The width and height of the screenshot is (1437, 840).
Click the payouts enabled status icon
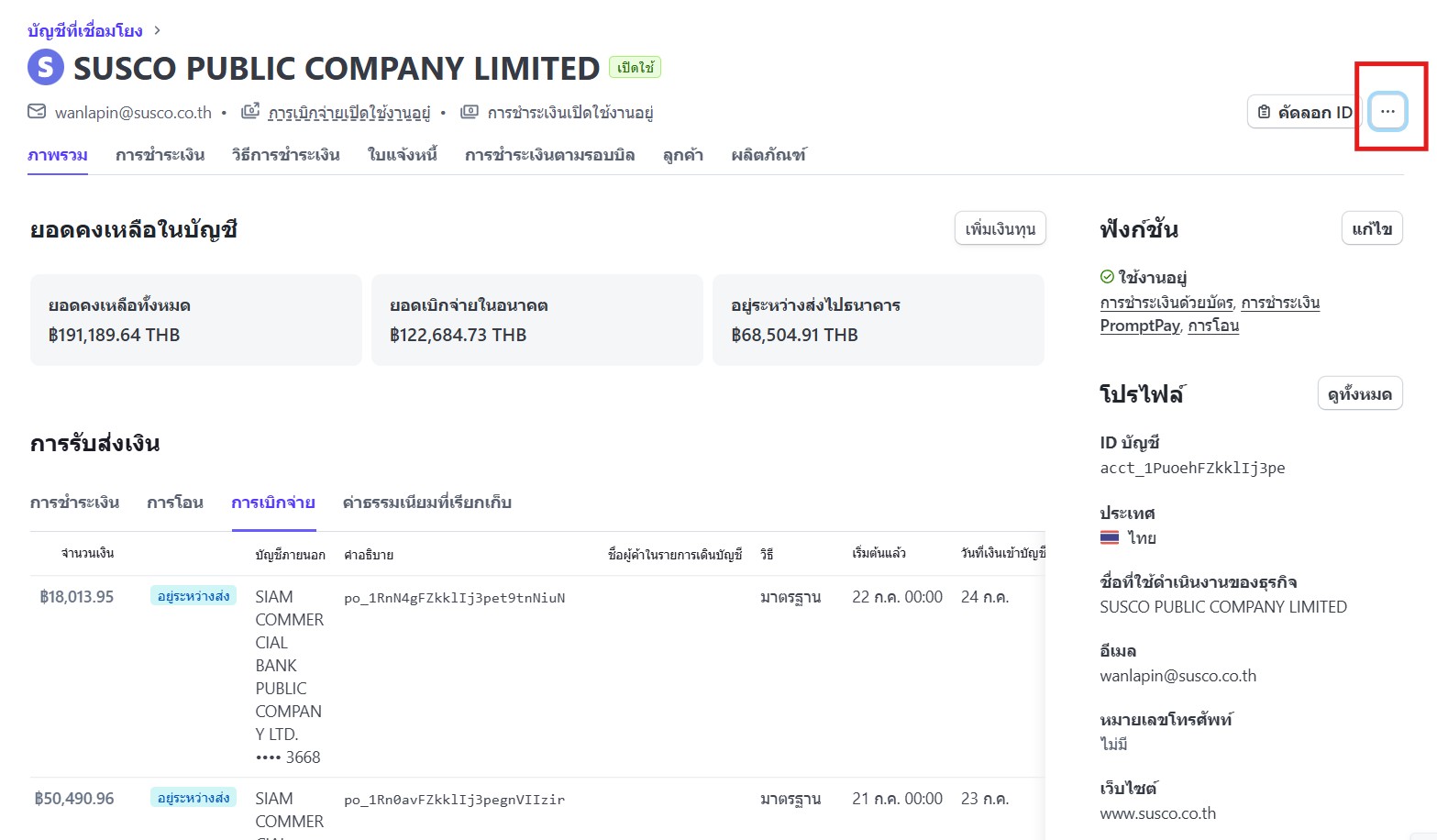point(250,112)
